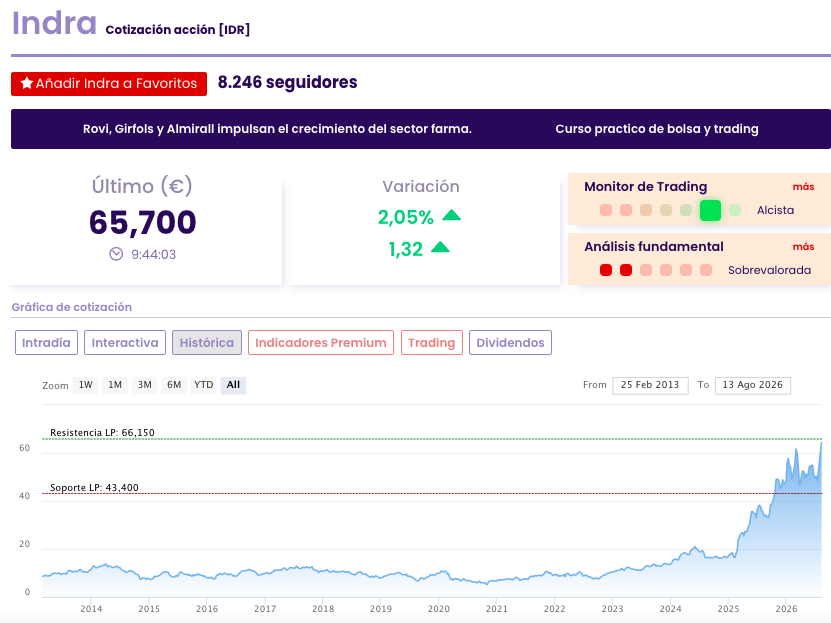The width and height of the screenshot is (831, 623).
Task: Click the green up arrow beside 1,32
Action: [440, 247]
